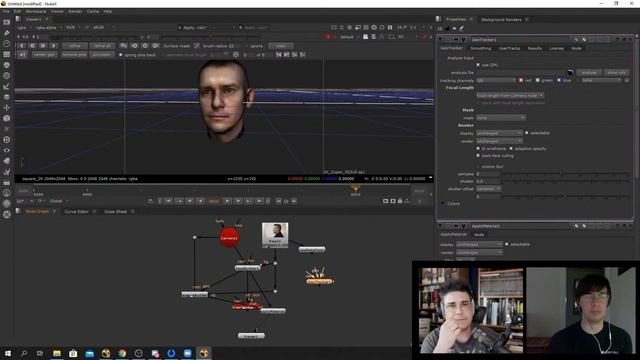Toggle the blue tracking channel checkbox

(x=559, y=80)
